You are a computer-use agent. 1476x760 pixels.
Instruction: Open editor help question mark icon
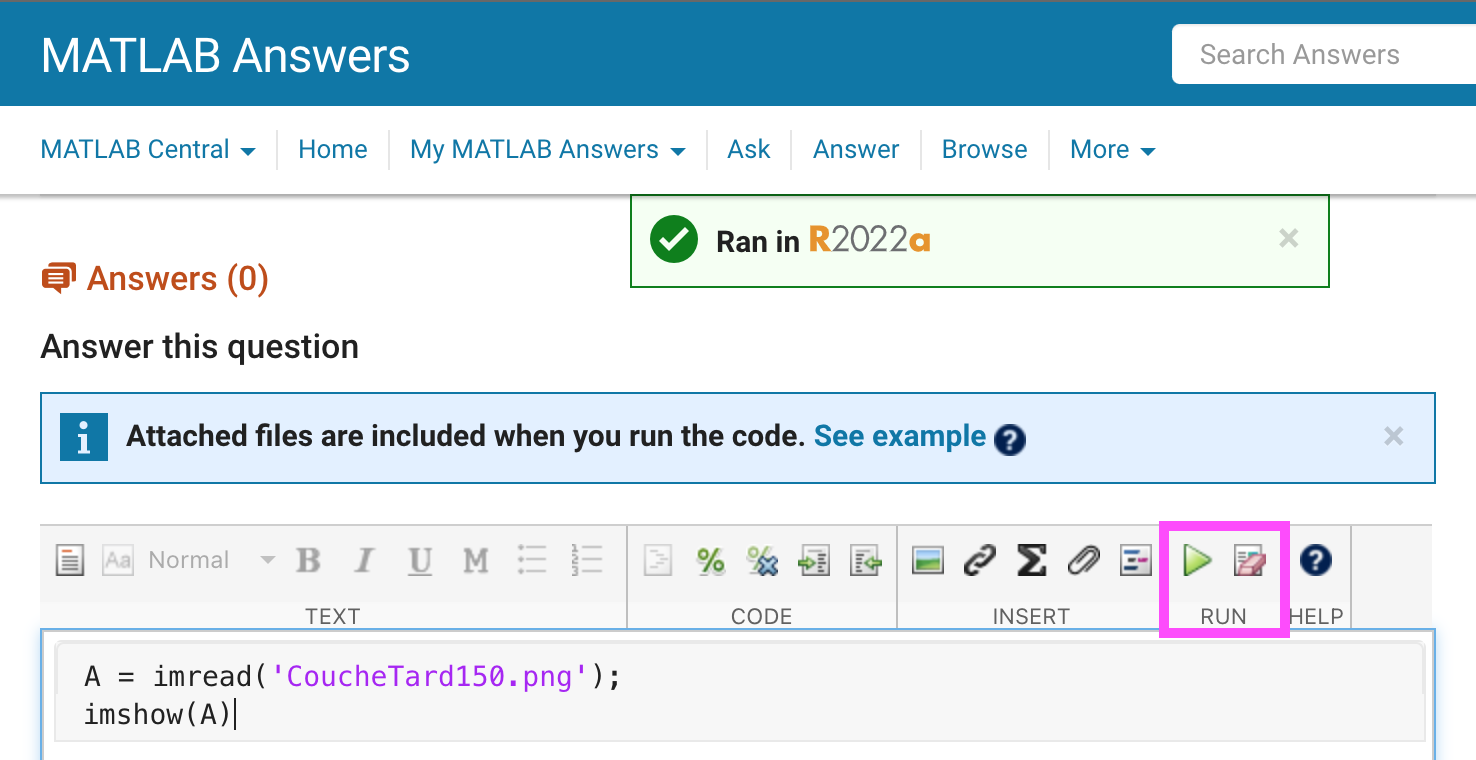point(1315,560)
